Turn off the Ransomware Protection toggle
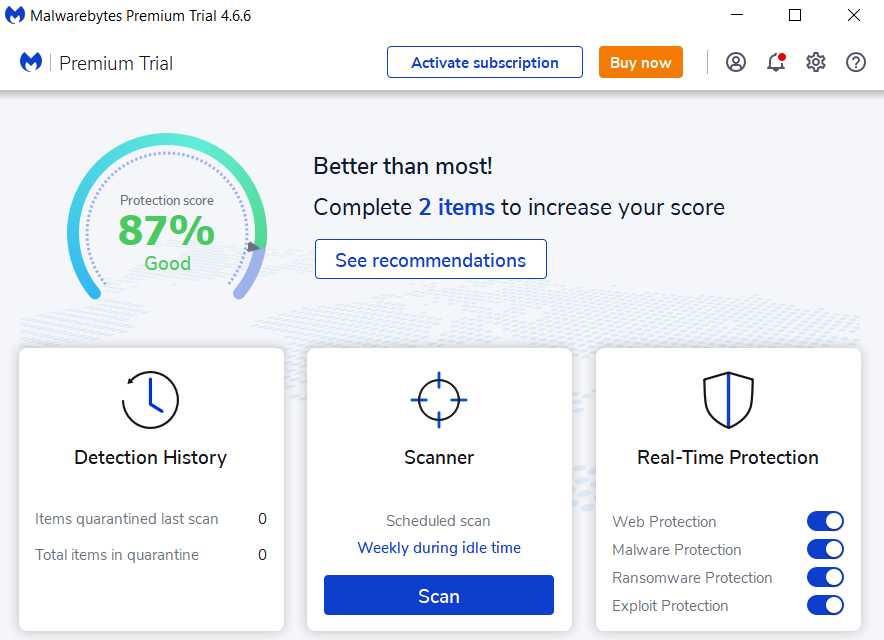 coord(825,577)
